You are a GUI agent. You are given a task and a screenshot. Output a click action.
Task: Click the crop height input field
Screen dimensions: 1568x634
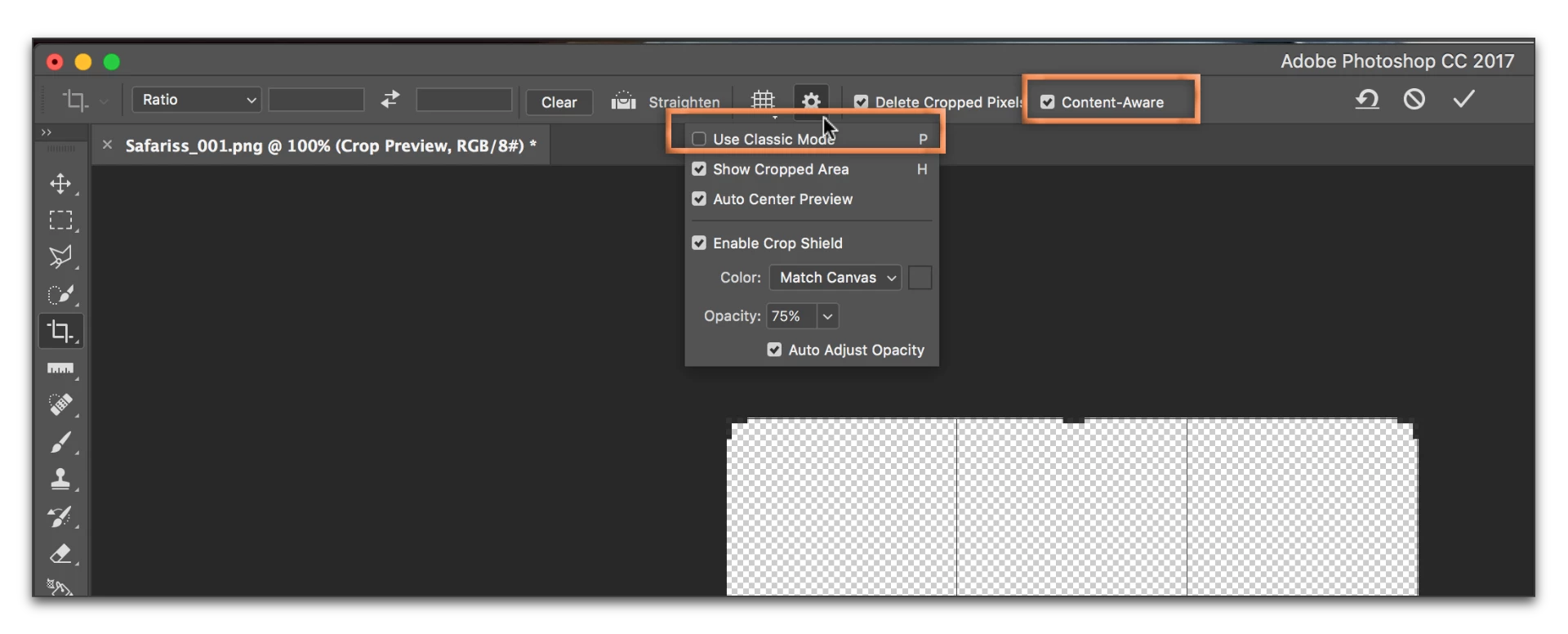click(464, 100)
